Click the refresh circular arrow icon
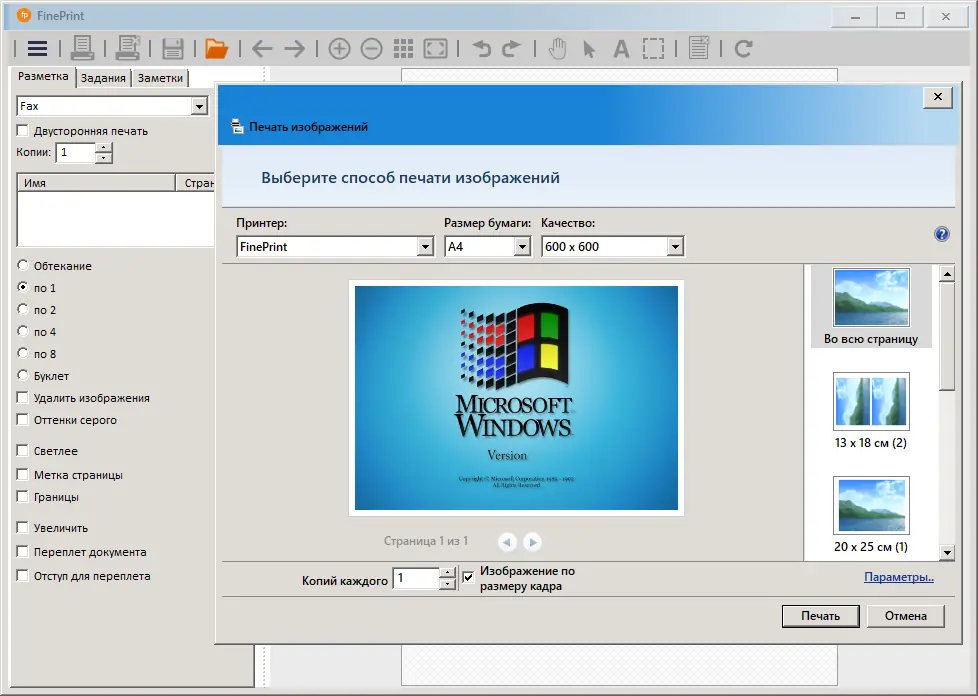Viewport: 978px width, 696px height. [x=743, y=49]
